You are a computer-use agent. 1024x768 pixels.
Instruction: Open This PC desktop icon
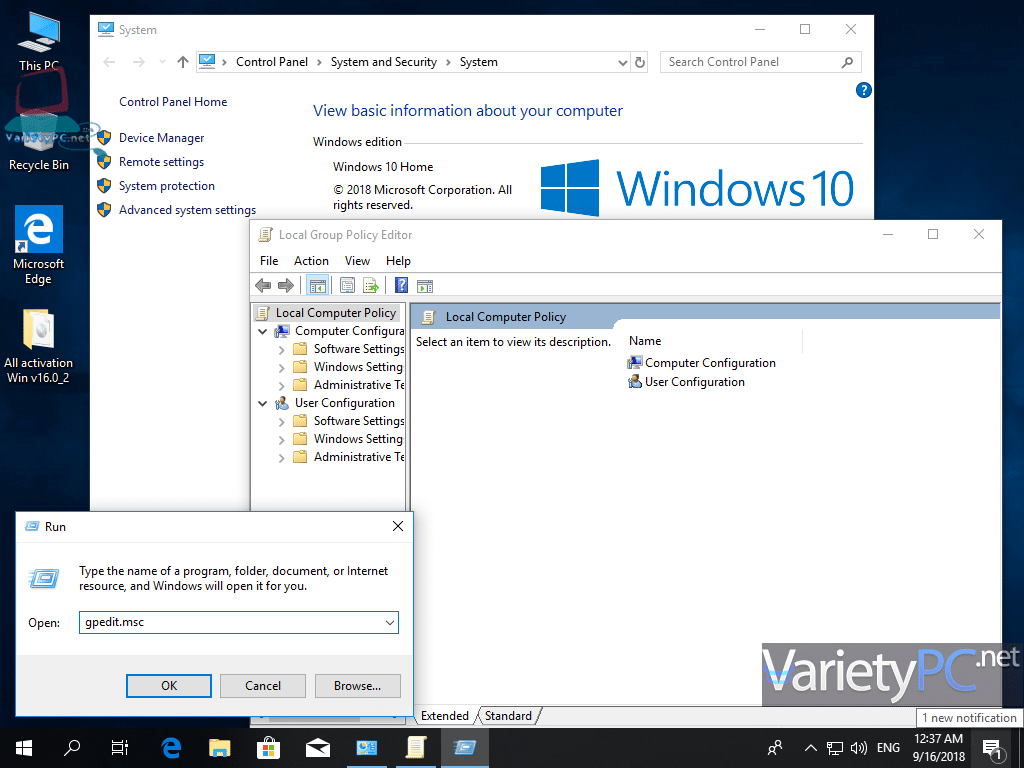click(39, 41)
